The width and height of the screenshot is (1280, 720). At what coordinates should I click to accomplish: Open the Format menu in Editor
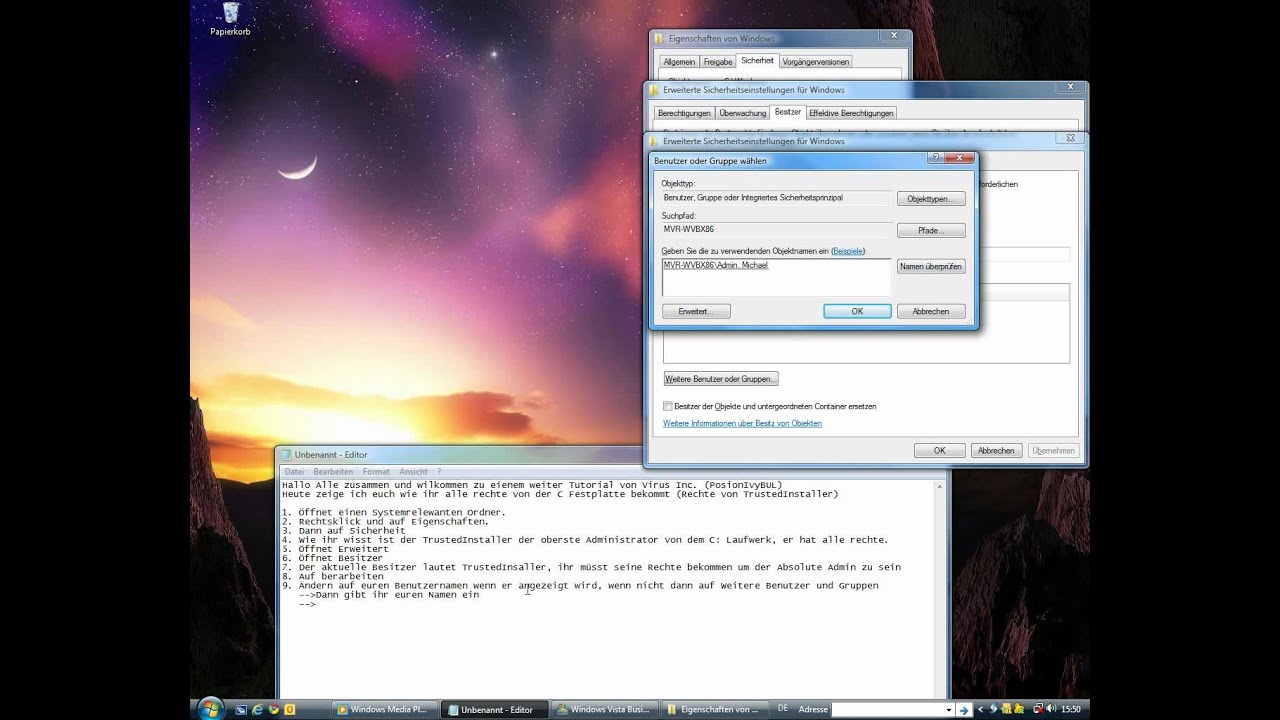(x=376, y=471)
